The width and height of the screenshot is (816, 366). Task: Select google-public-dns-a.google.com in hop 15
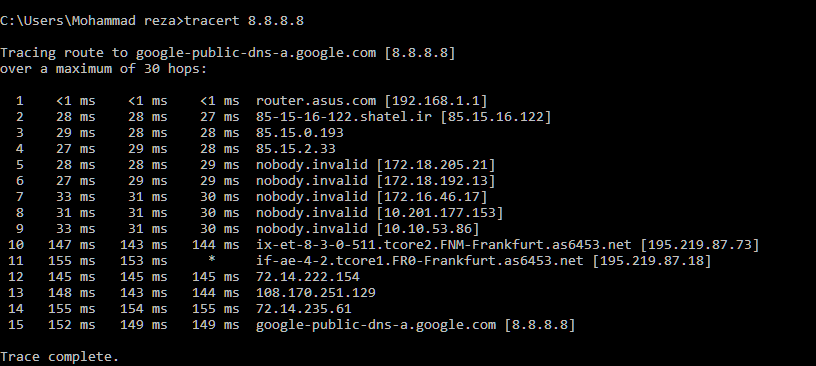376,325
